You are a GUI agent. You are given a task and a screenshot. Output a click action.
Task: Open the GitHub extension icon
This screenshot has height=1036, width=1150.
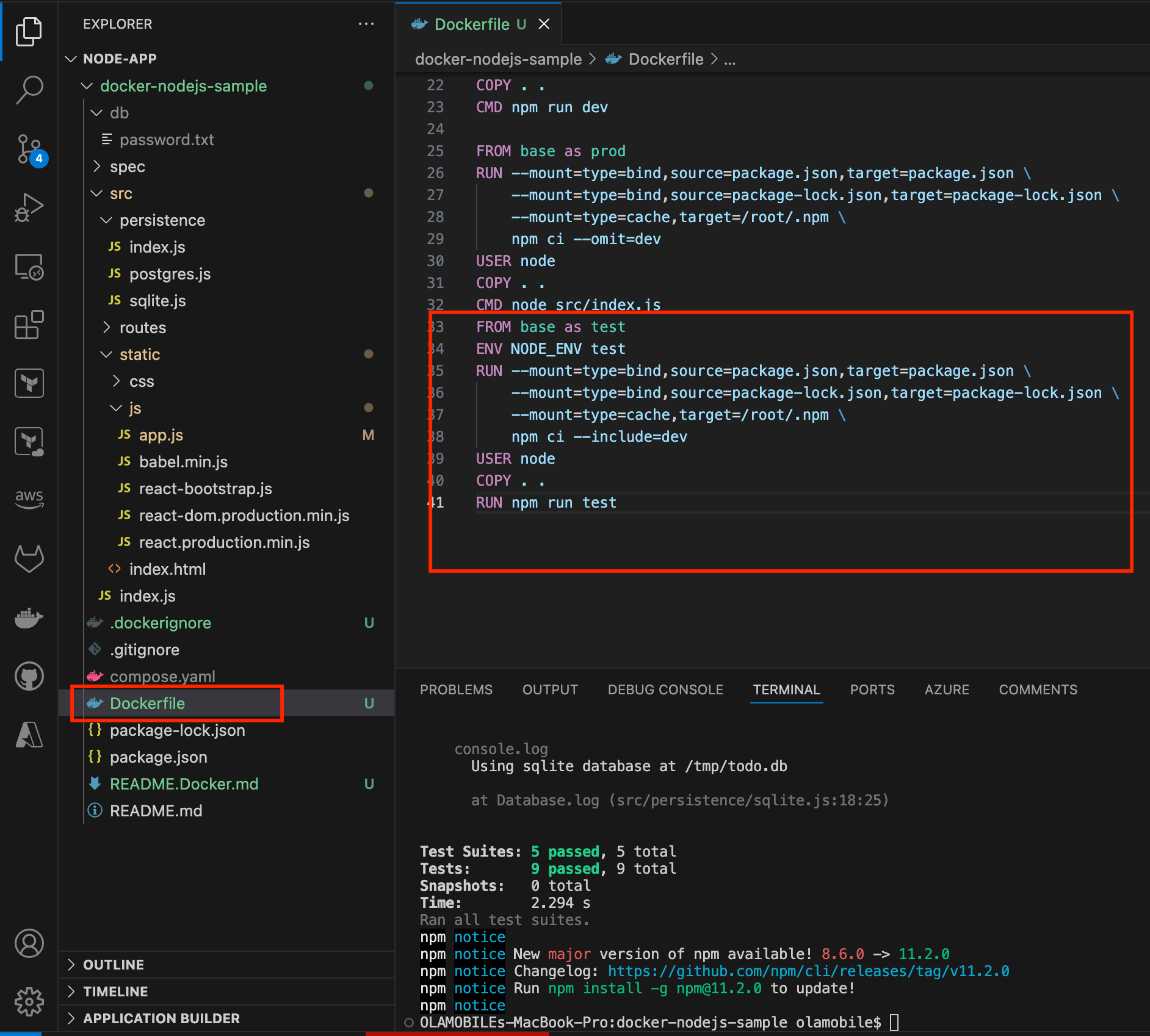coord(29,676)
